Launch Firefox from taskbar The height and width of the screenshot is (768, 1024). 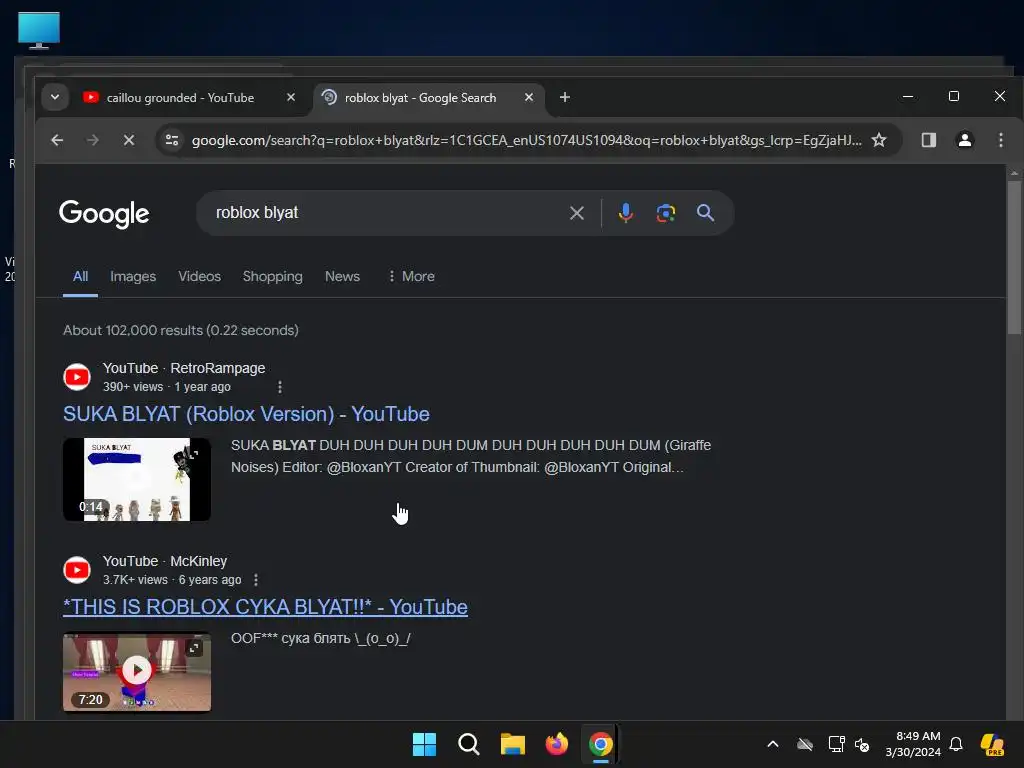tap(556, 744)
